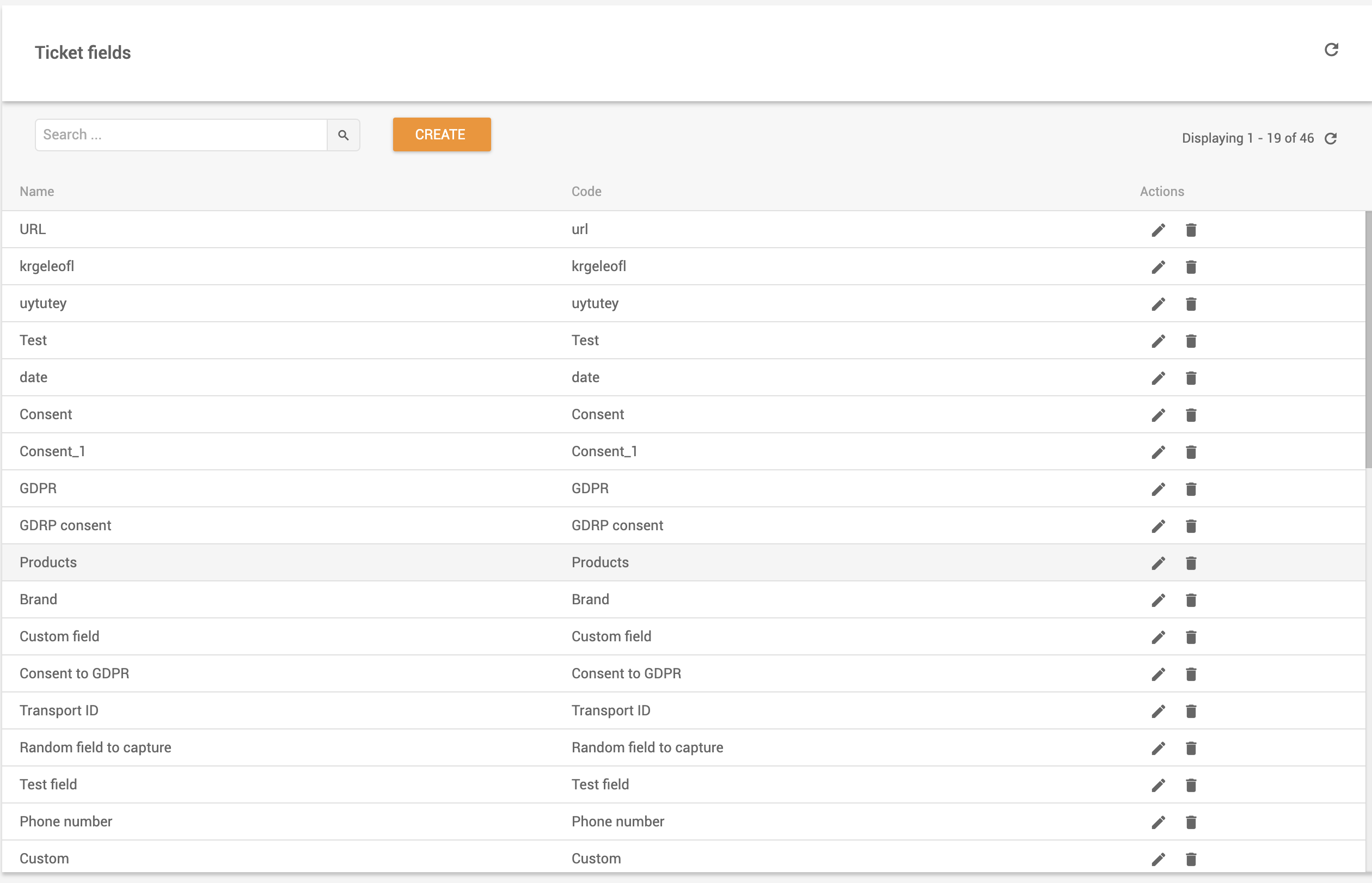Delete the GDRP consent field
This screenshot has width=1372, height=883.
point(1191,526)
